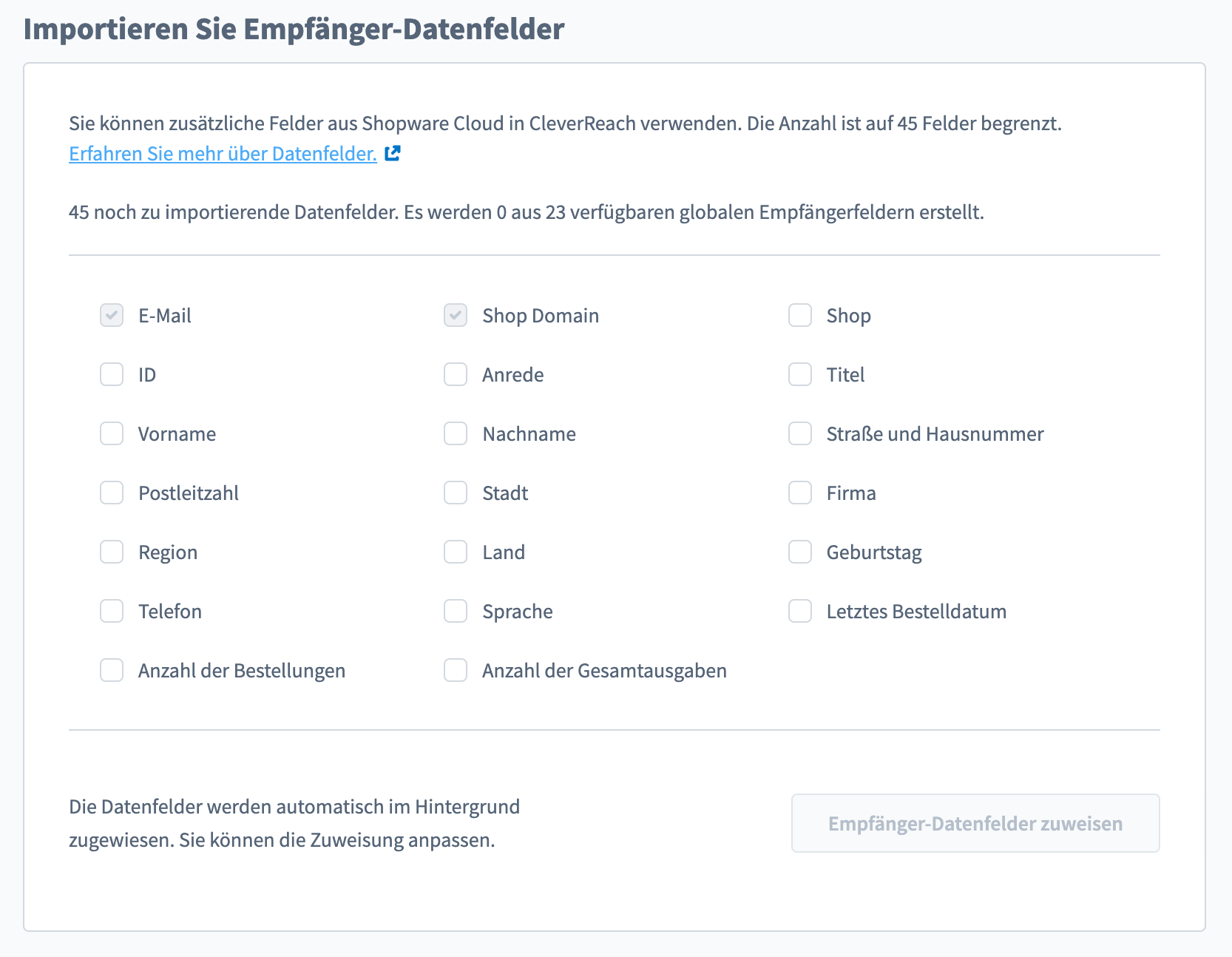This screenshot has height=957, width=1232.
Task: Select Straße und Hausnummer checkbox
Action: coord(800,433)
